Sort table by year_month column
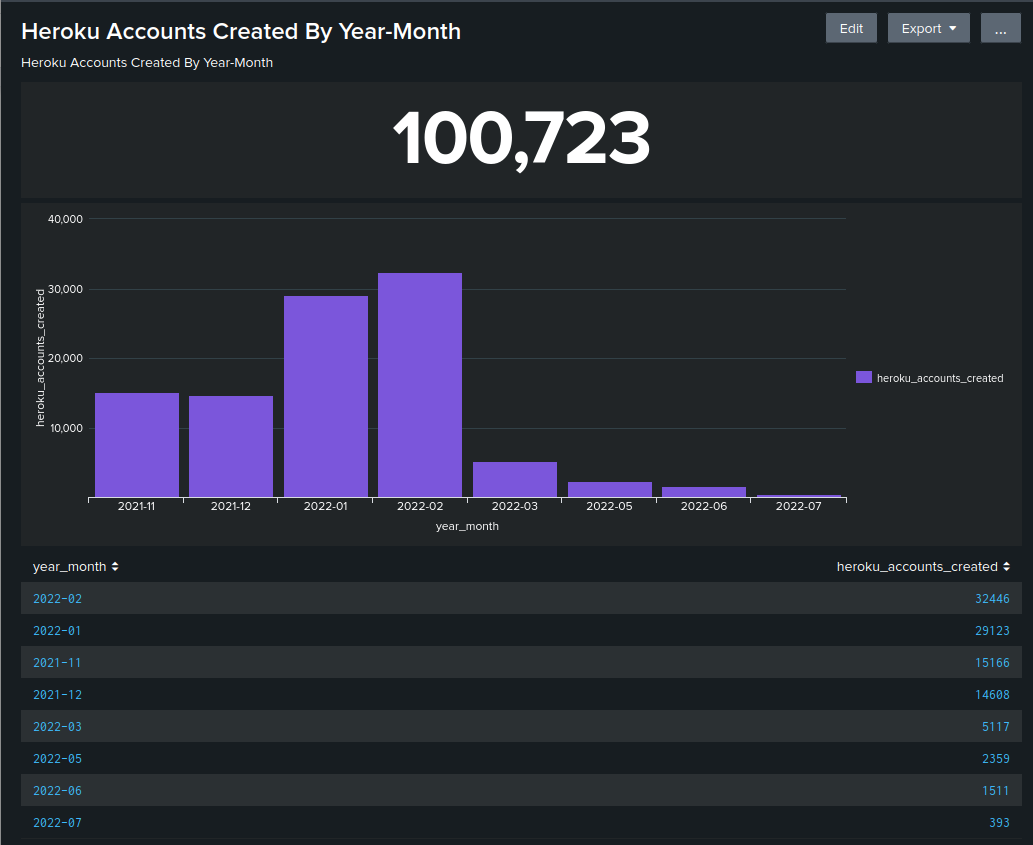This screenshot has width=1033, height=845. click(115, 566)
